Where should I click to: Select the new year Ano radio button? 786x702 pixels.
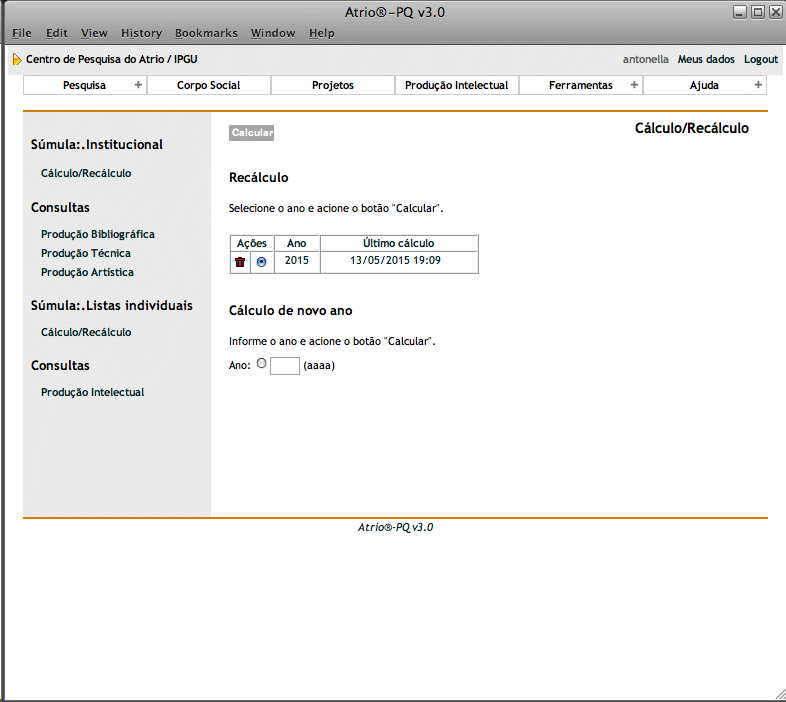click(x=262, y=364)
